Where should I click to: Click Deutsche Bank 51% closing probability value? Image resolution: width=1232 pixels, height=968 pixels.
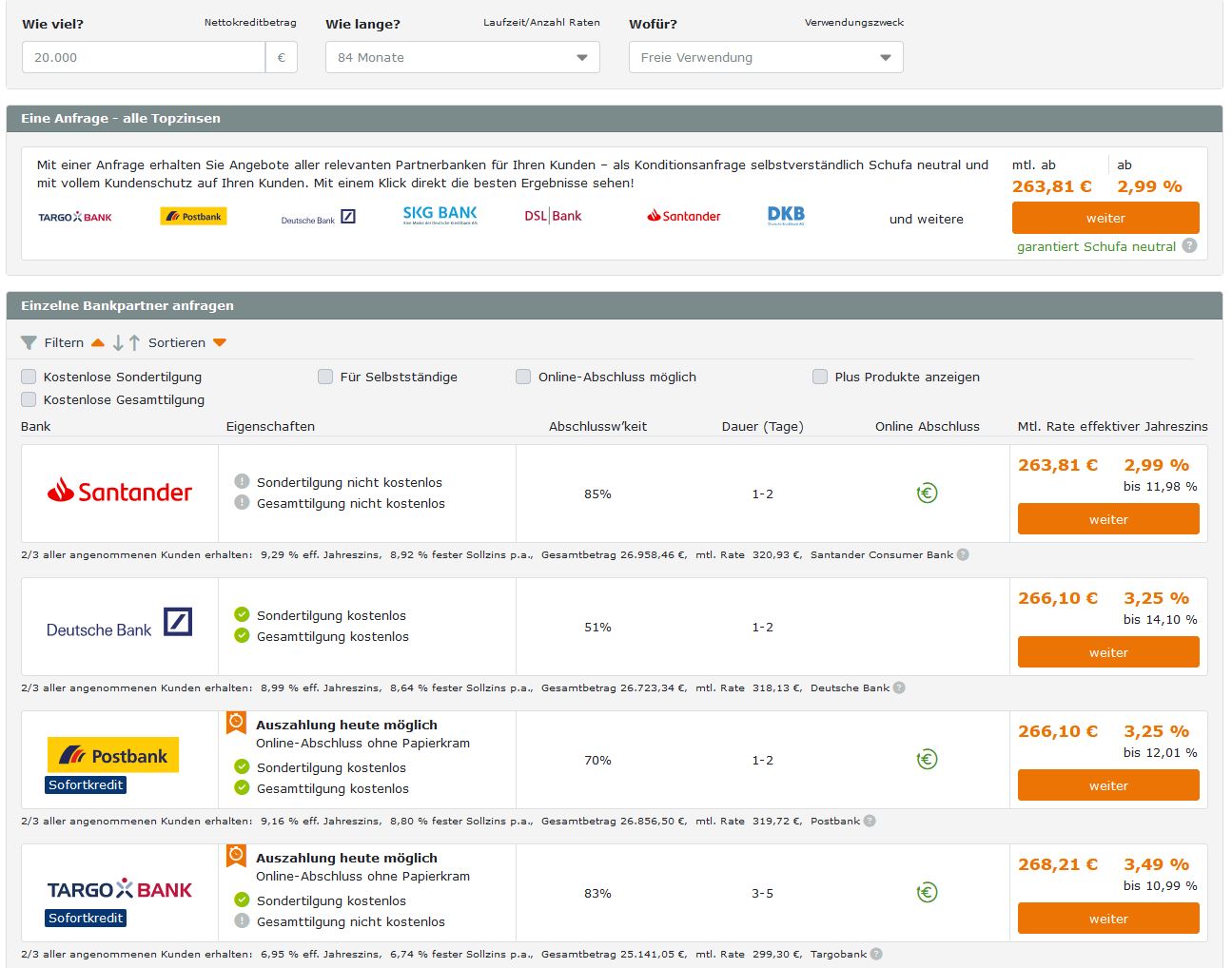(x=597, y=627)
